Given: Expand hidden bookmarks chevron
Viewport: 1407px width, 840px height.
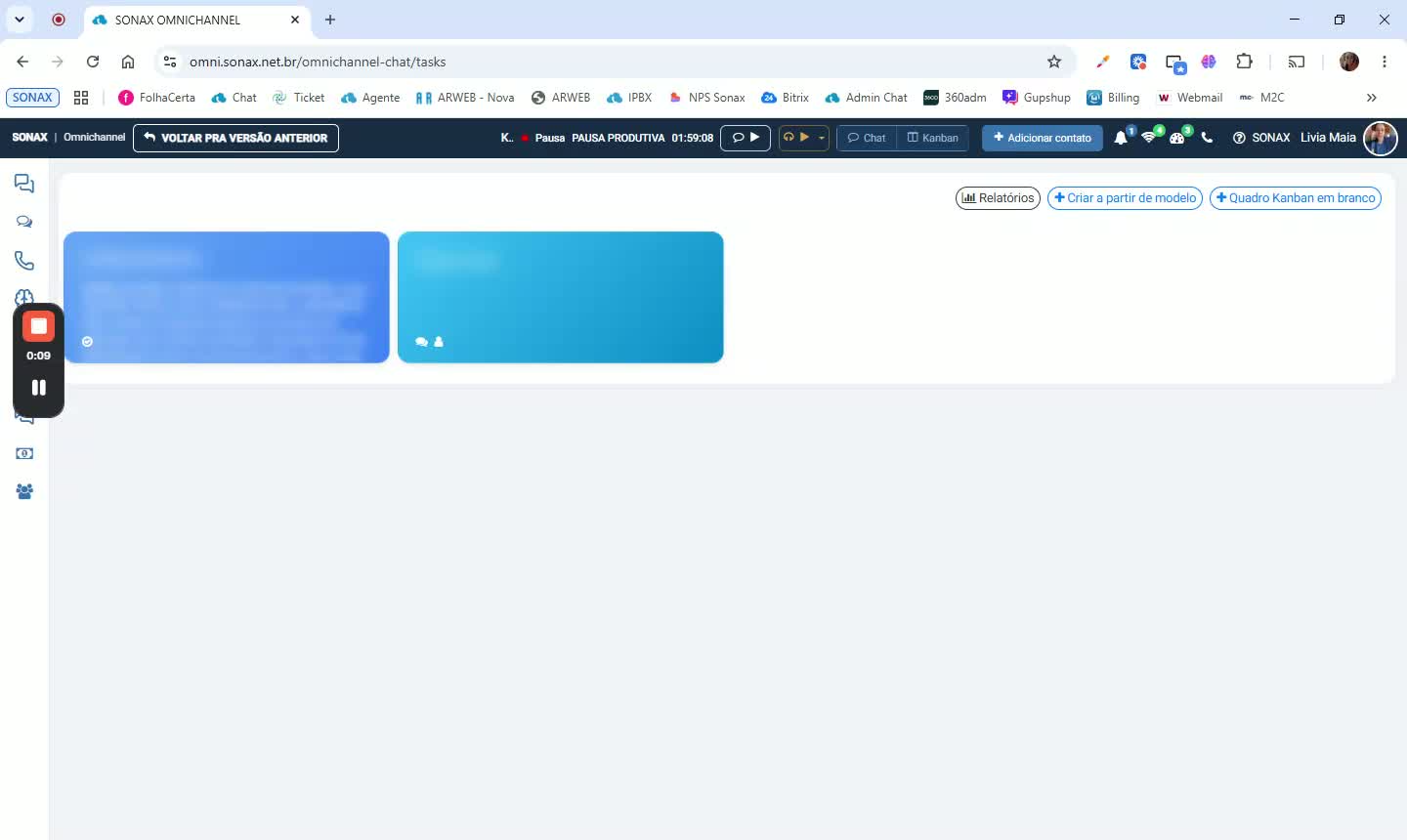Looking at the screenshot, I should pyautogui.click(x=1371, y=98).
